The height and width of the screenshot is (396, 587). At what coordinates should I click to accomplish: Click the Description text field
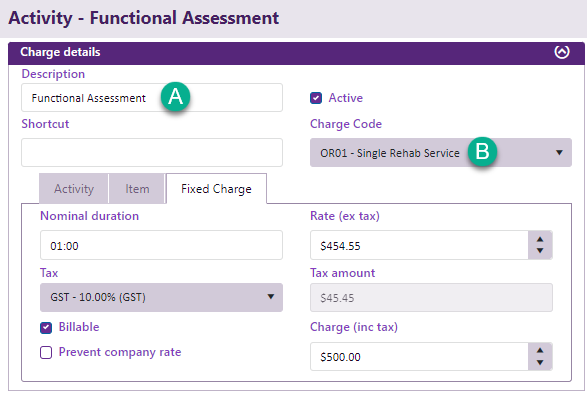[x=152, y=98]
